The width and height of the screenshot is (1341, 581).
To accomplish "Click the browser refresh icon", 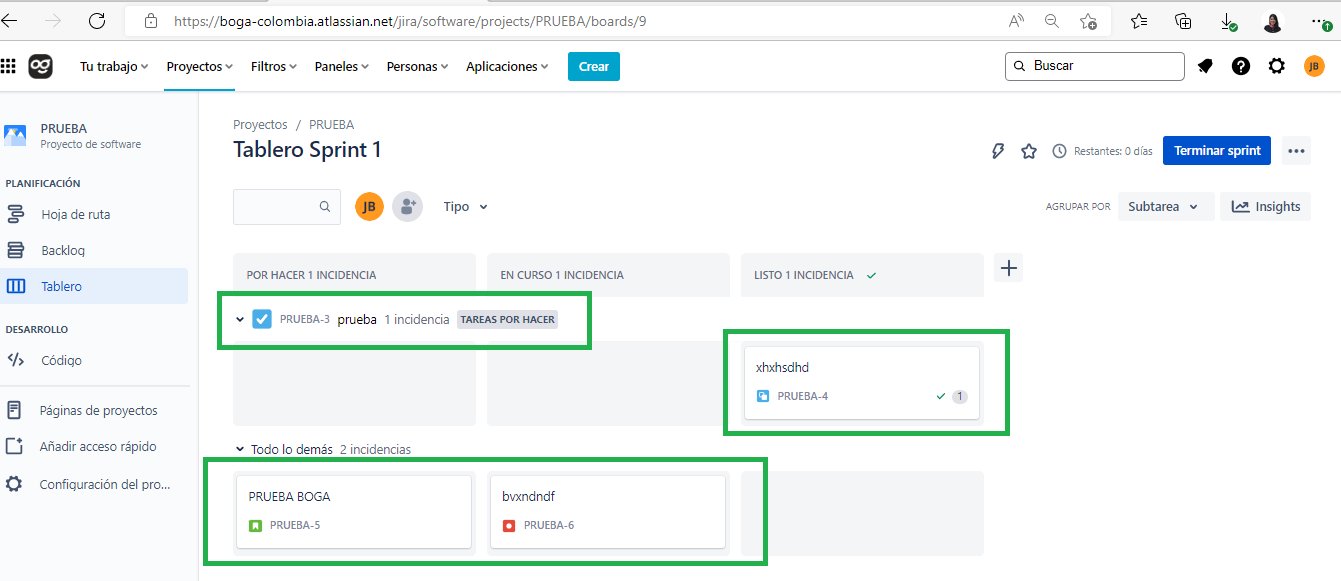I will tap(97, 20).
